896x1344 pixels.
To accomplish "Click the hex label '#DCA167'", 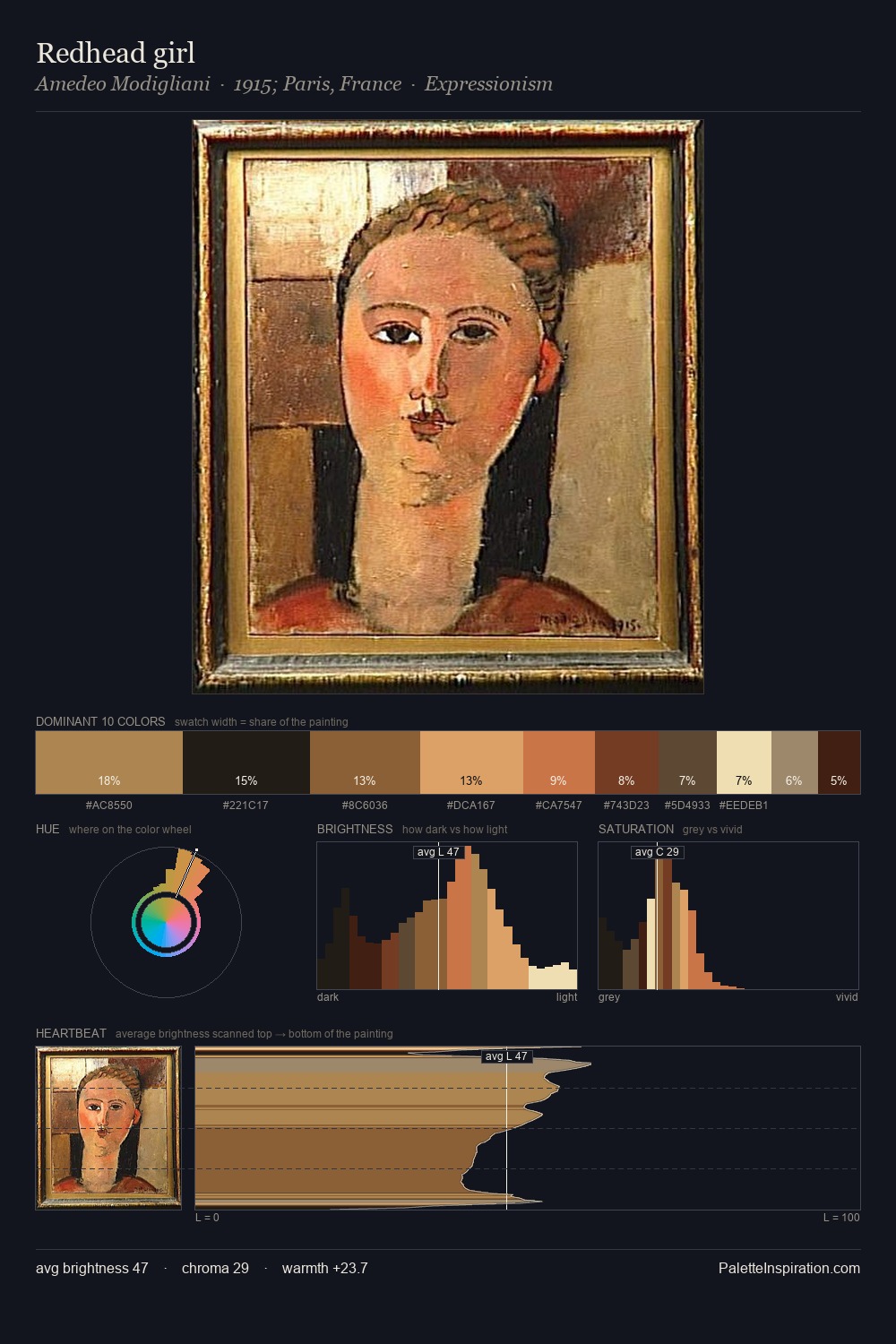I will pos(471,806).
